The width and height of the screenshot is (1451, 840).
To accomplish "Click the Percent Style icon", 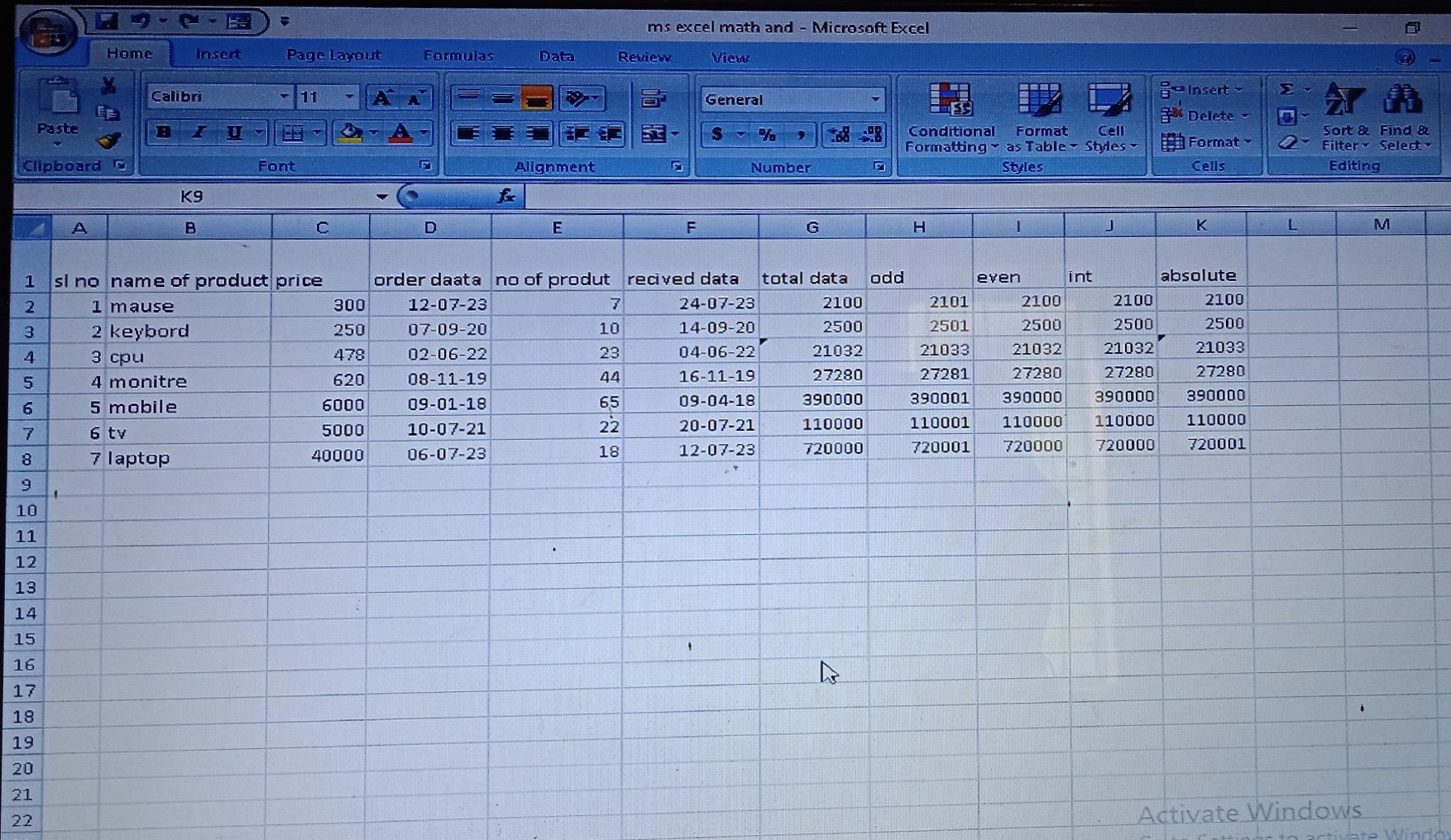I will (767, 135).
